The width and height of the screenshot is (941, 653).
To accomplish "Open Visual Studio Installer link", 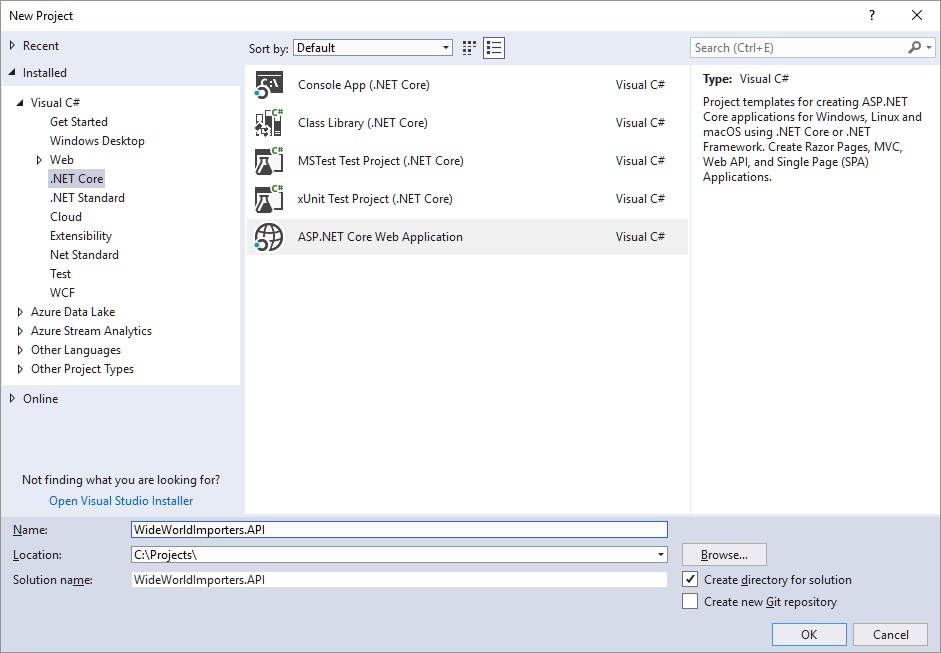I will pyautogui.click(x=121, y=501).
